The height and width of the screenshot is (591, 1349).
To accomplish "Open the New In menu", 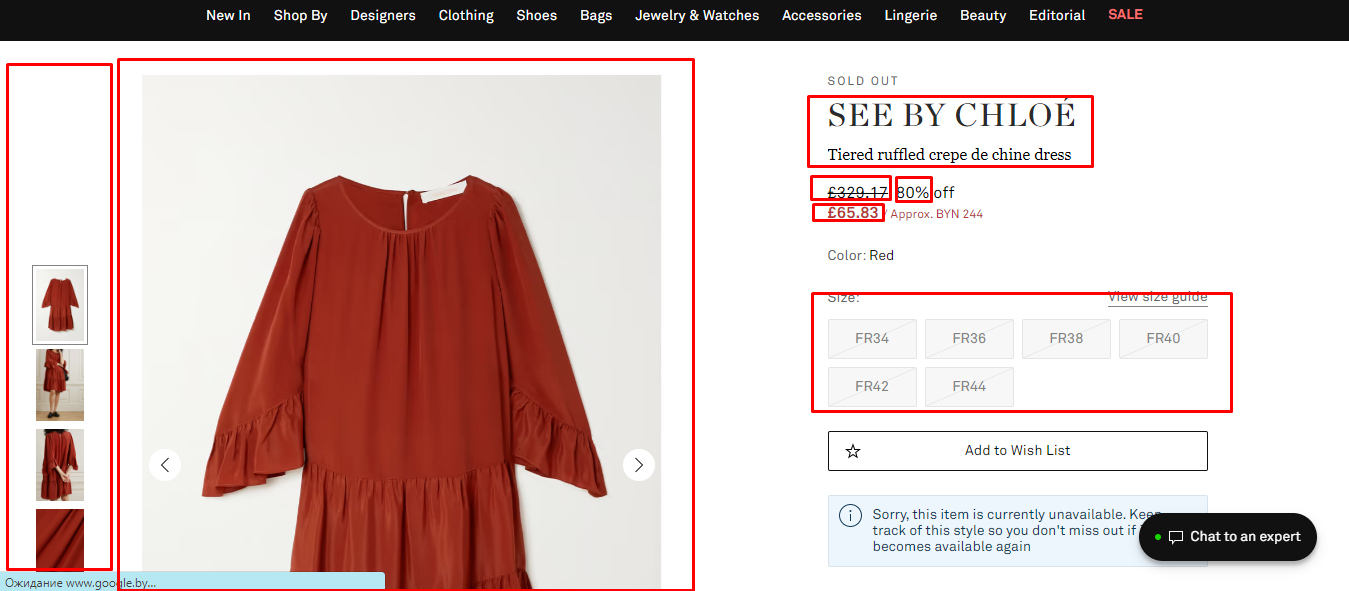I will click(228, 15).
